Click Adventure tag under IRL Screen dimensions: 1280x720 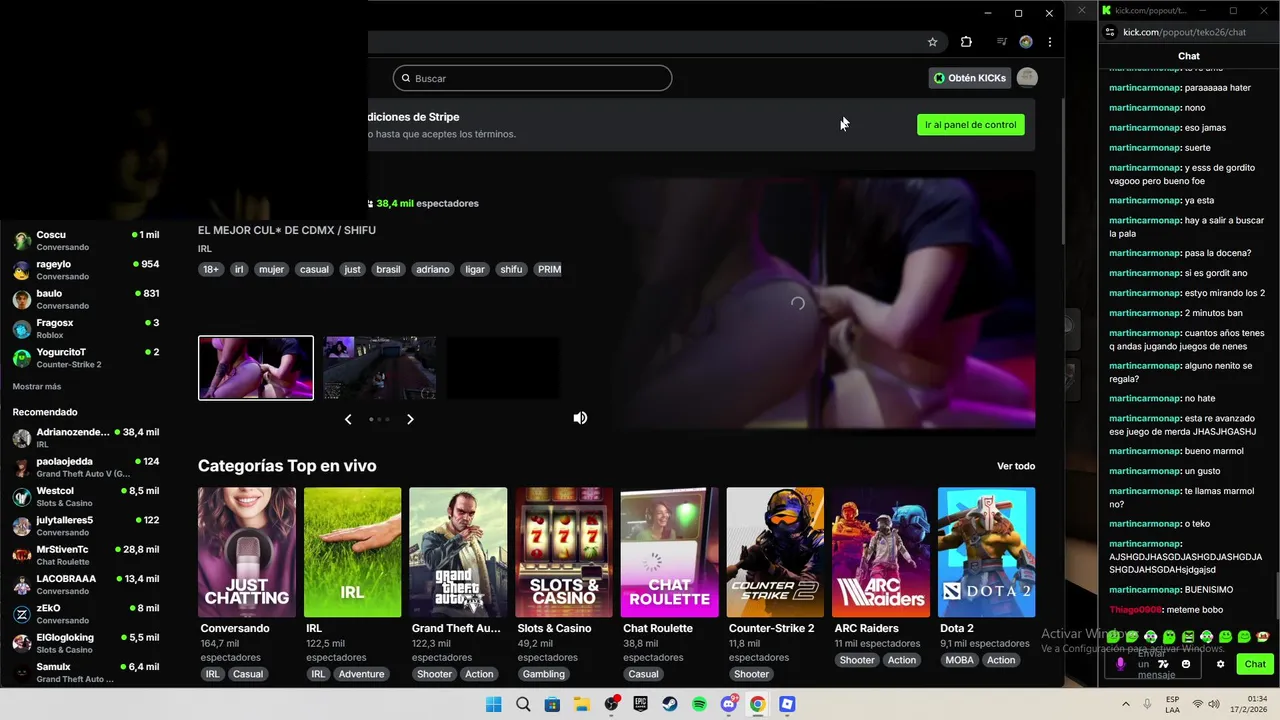point(361,674)
